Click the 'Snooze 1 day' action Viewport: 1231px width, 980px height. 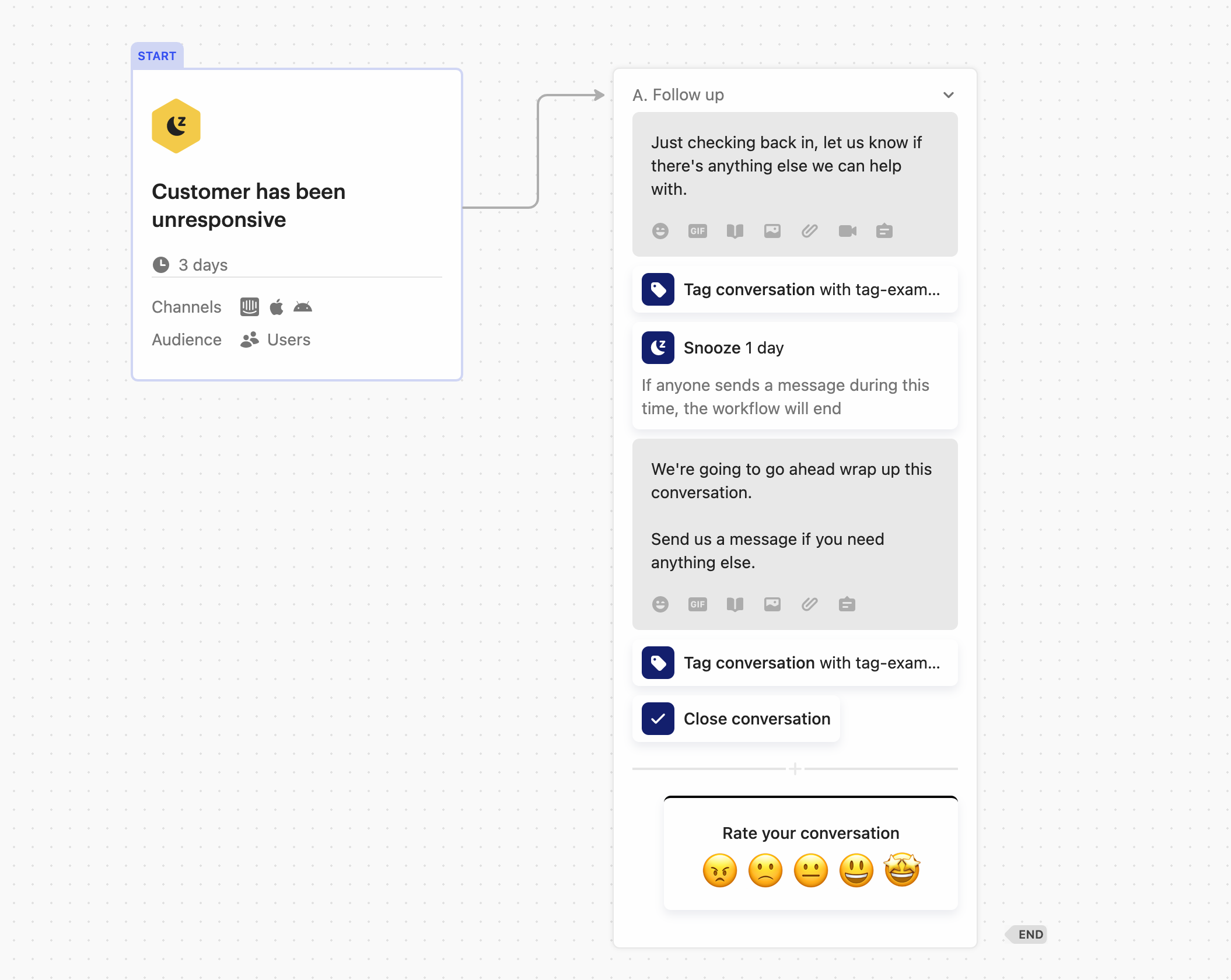pos(734,347)
